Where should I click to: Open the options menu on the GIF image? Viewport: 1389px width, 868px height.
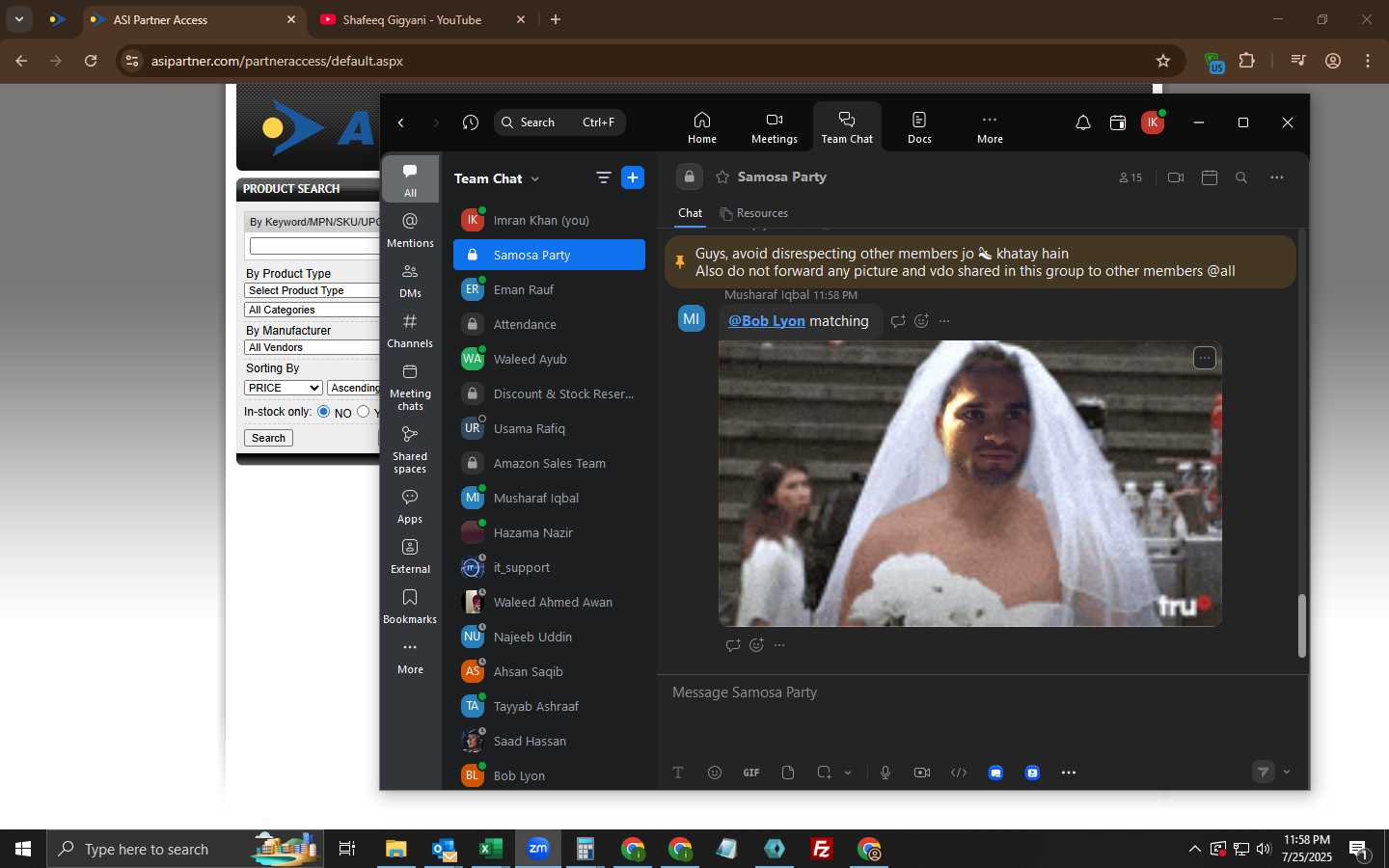pos(1204,358)
